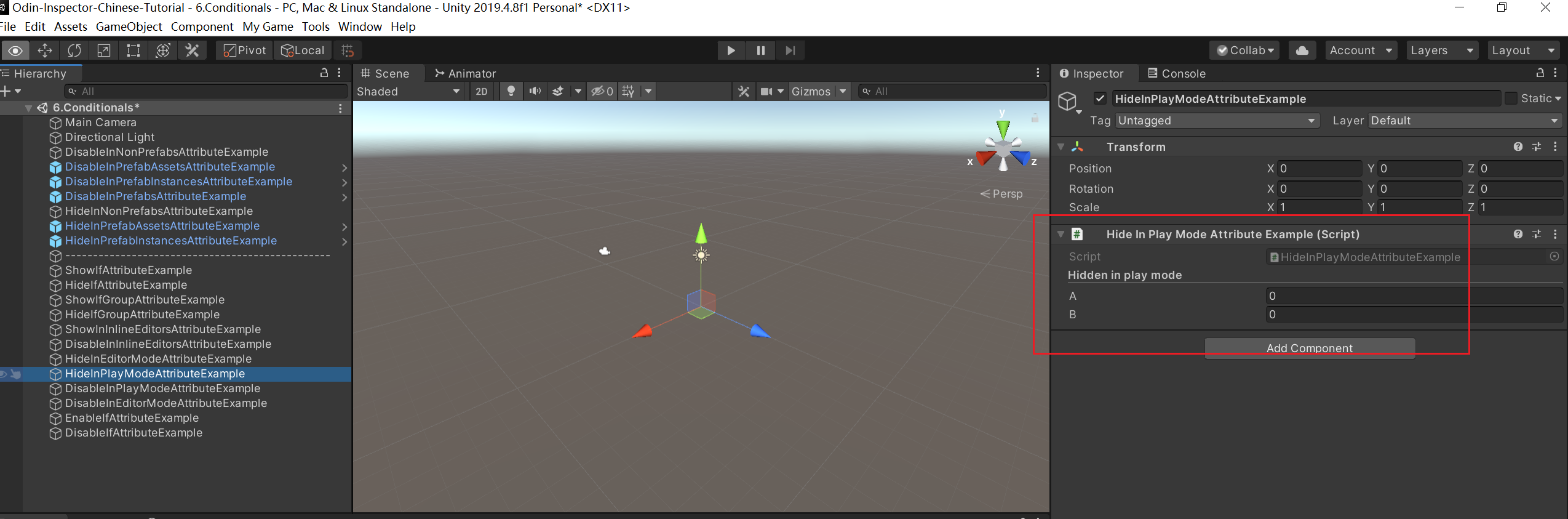Collapse the Transform component
Screen dimensions: 1568x519
coord(1061,147)
